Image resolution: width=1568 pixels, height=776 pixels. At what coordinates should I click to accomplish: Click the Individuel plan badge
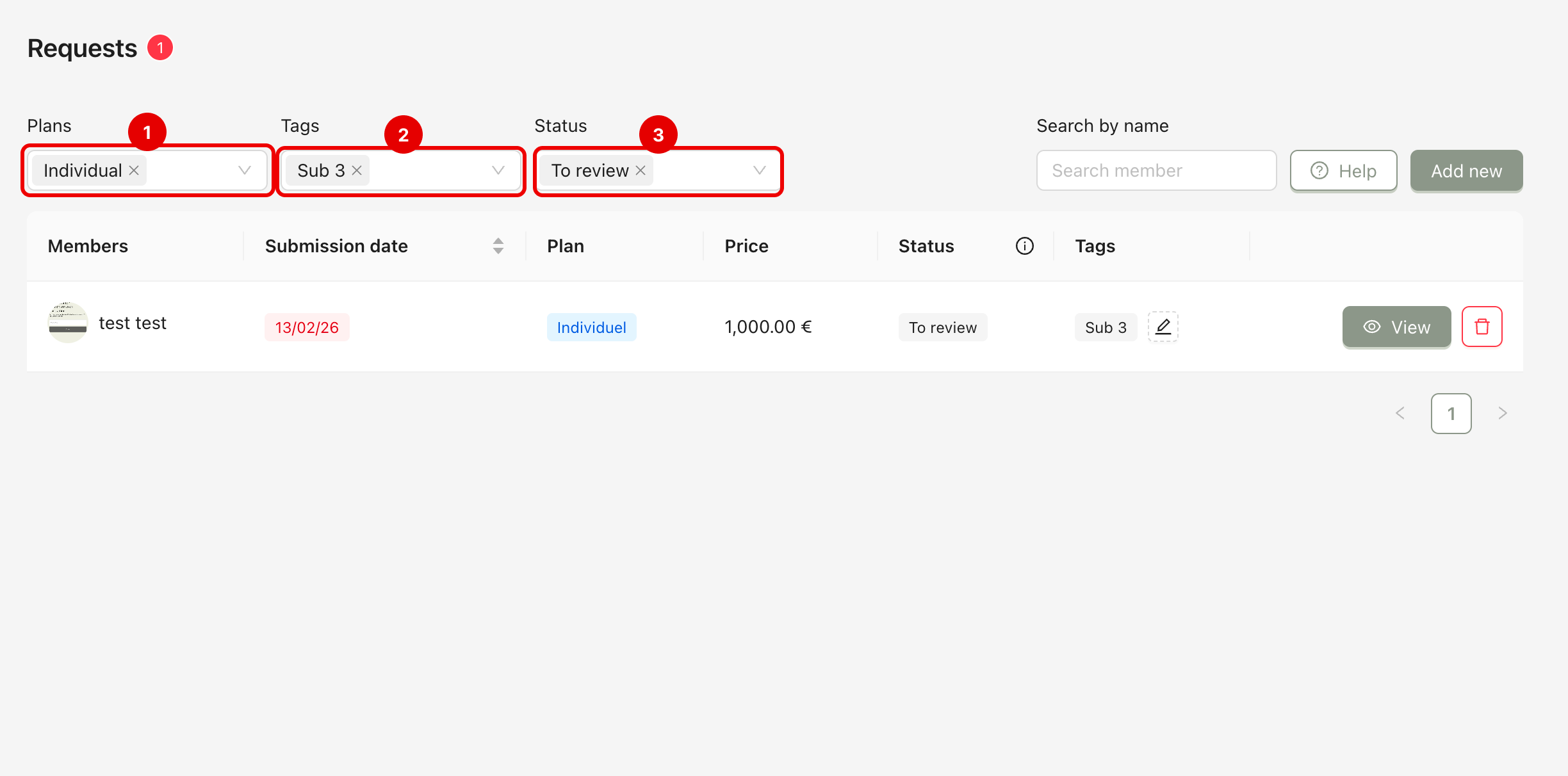point(591,327)
